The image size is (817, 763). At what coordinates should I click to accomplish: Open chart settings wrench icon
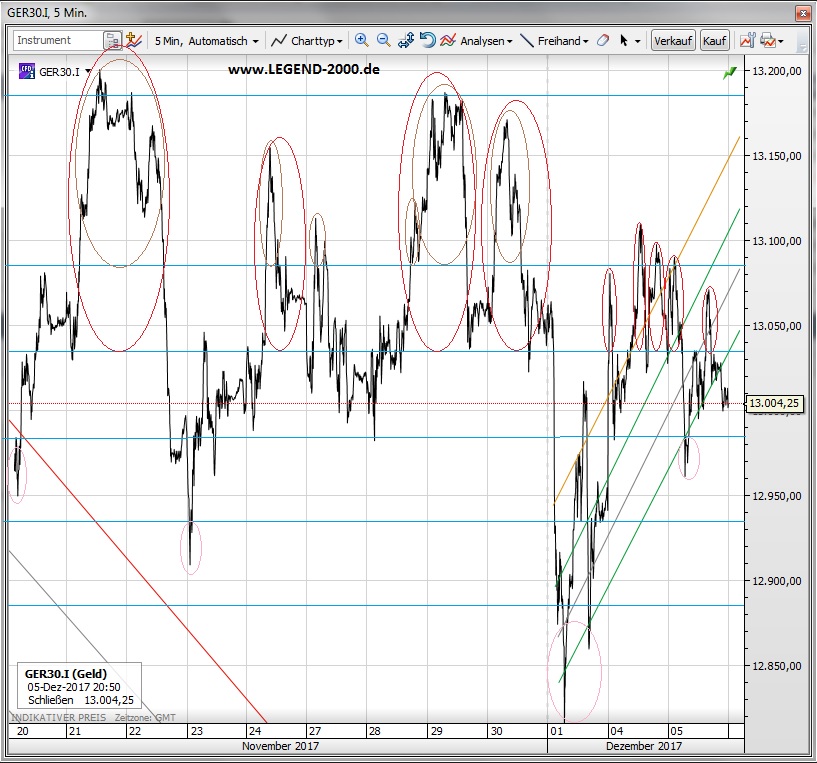point(746,41)
